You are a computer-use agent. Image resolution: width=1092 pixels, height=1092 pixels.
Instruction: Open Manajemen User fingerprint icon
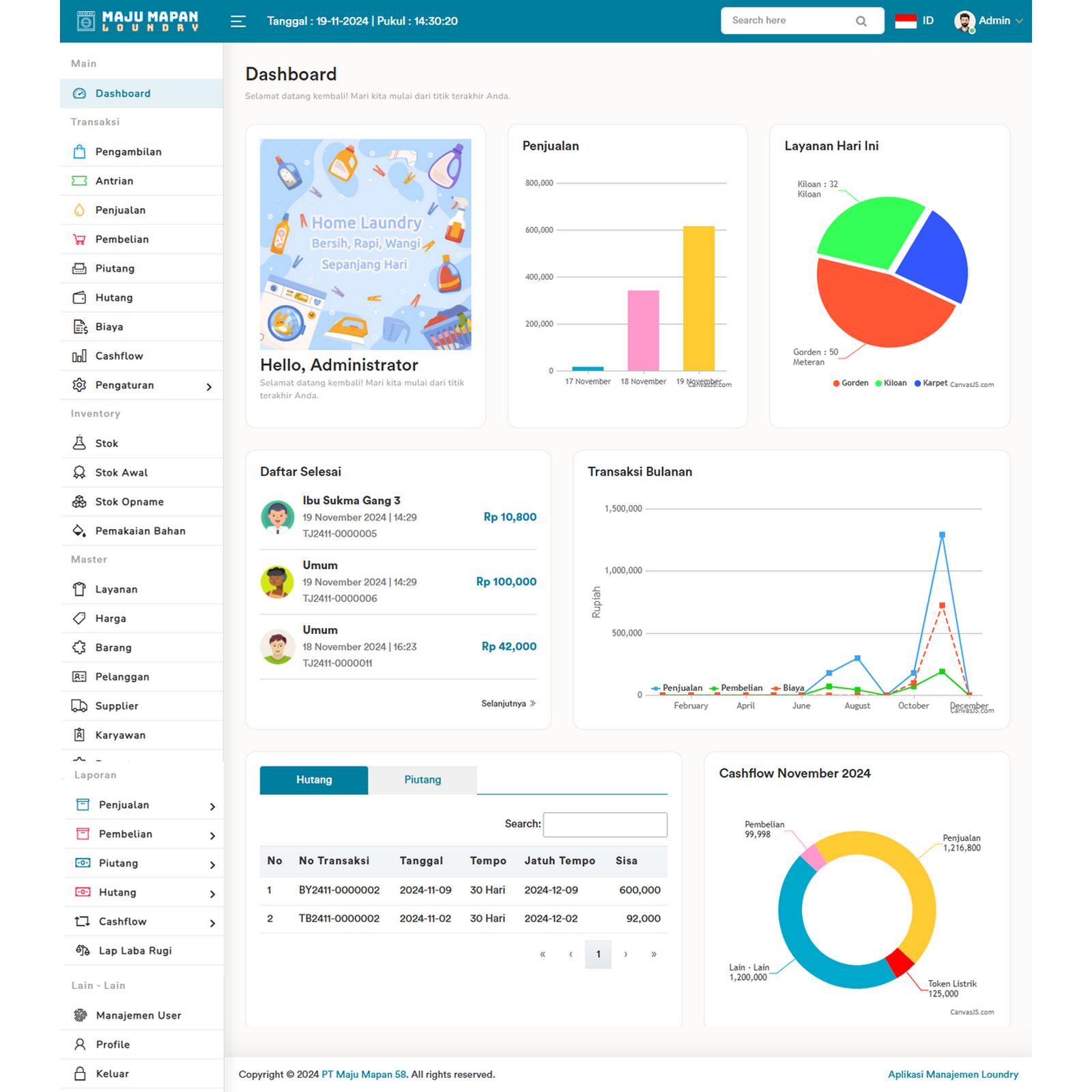(x=80, y=1016)
